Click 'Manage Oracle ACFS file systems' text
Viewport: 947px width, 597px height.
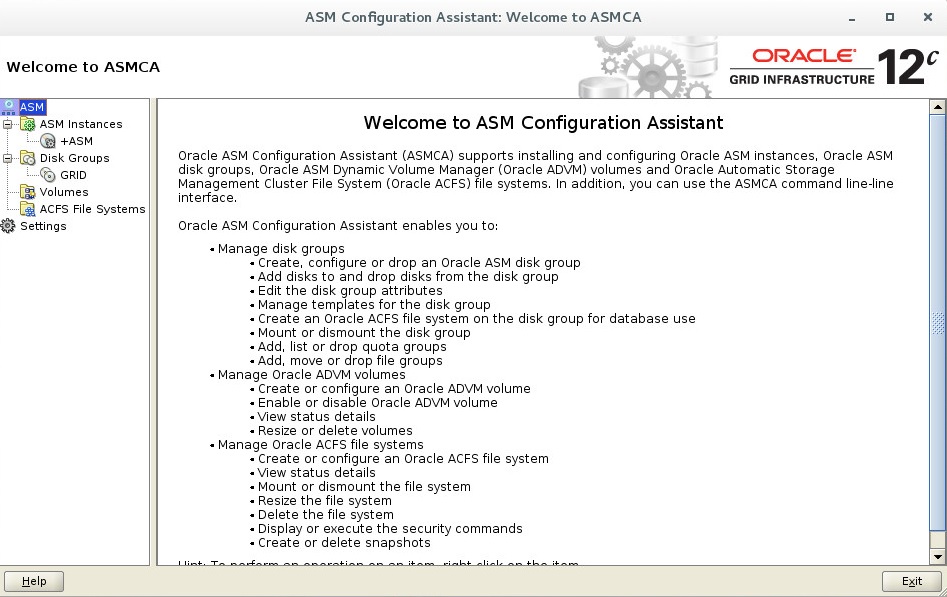[x=320, y=445]
